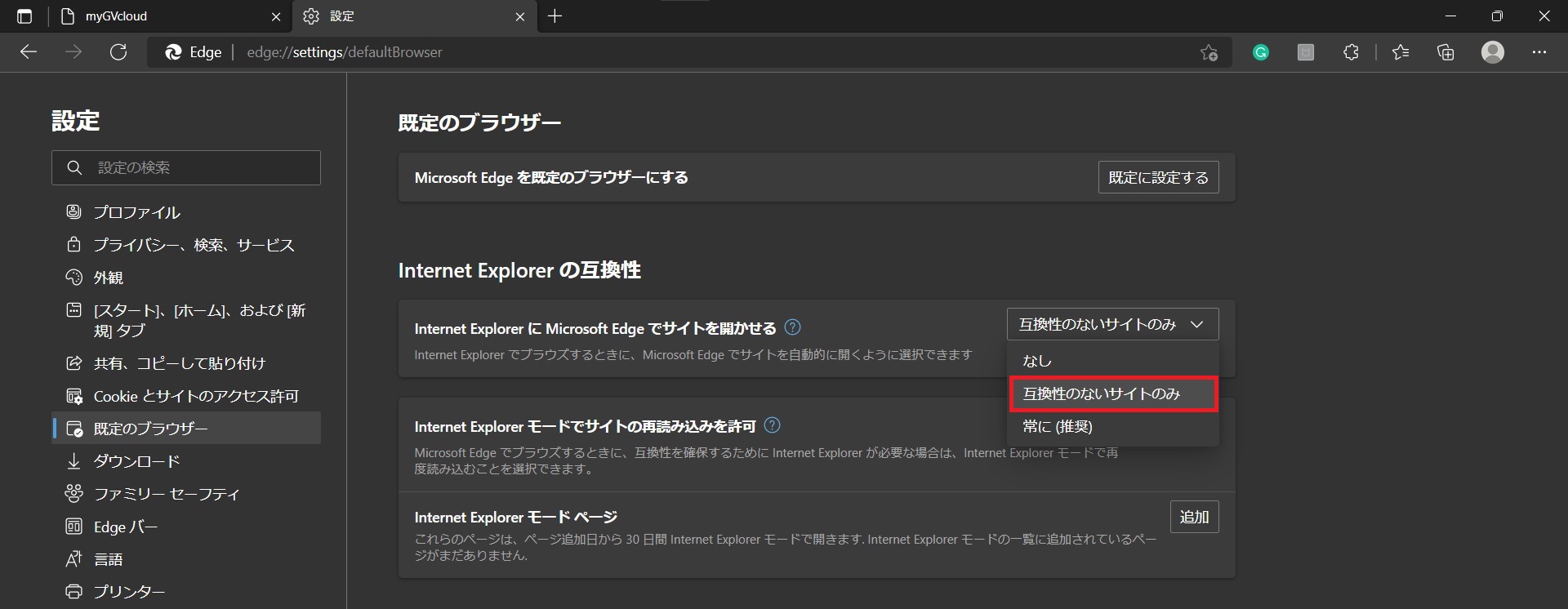Open the Extensions puzzle-piece menu
Image resolution: width=1568 pixels, height=609 pixels.
1351,52
